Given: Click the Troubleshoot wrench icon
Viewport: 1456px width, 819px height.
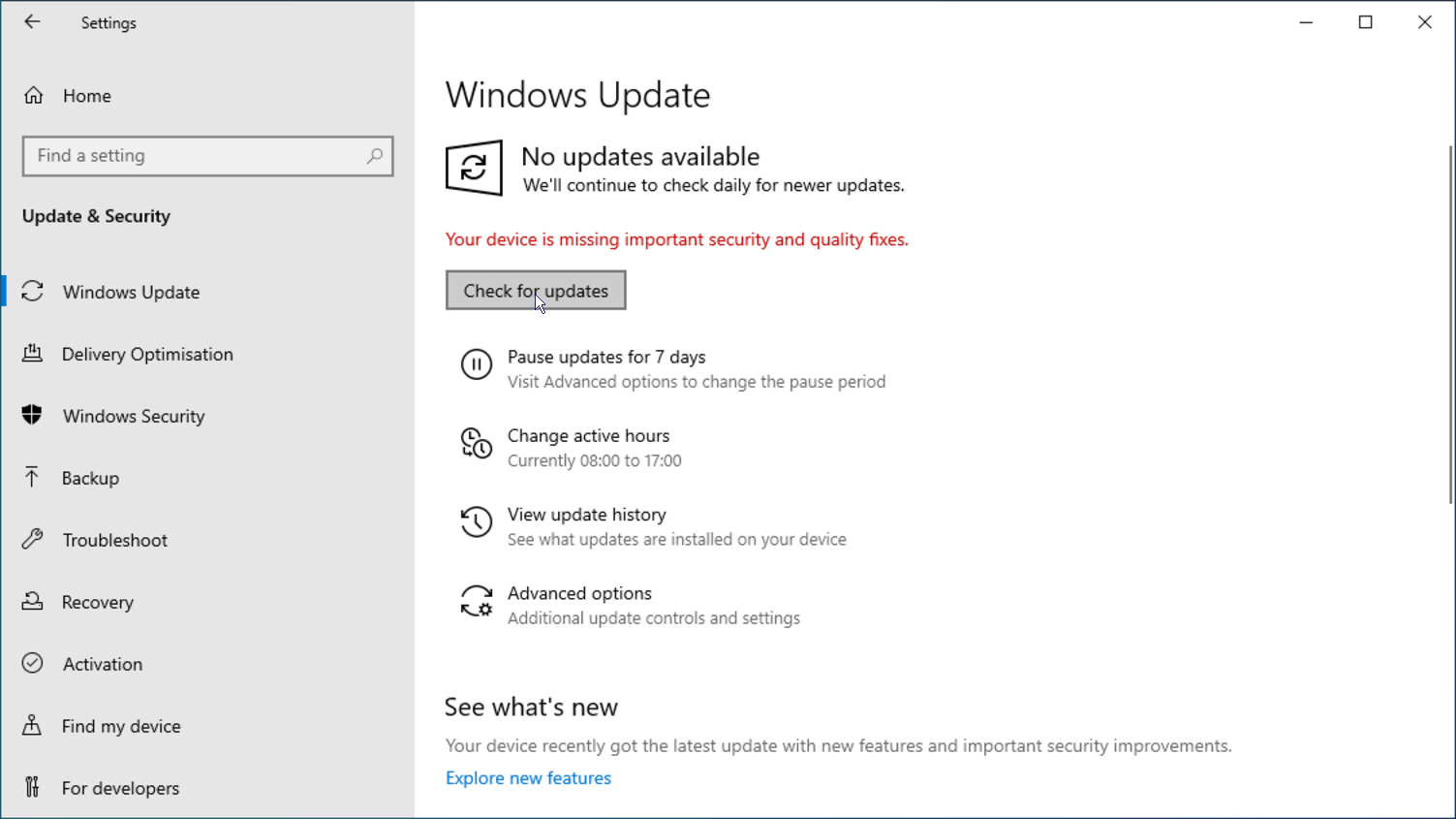Looking at the screenshot, I should (x=33, y=539).
